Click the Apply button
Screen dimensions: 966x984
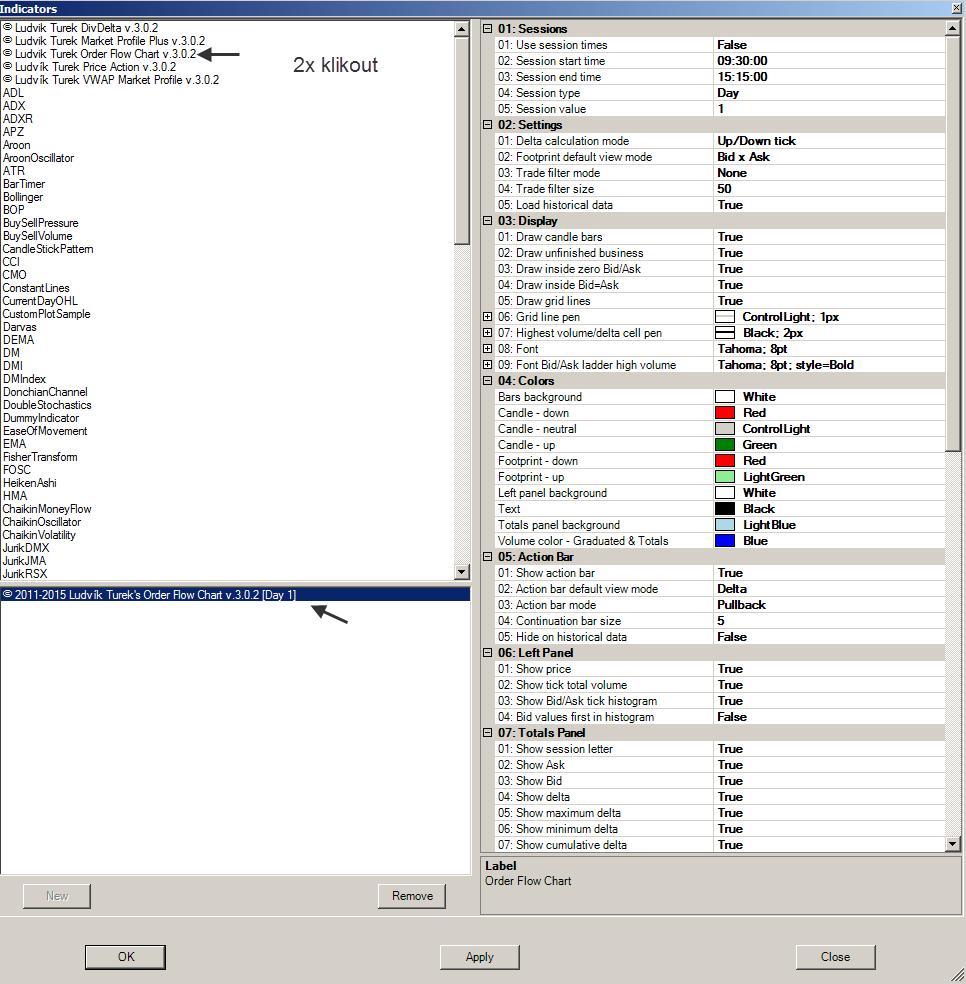480,957
